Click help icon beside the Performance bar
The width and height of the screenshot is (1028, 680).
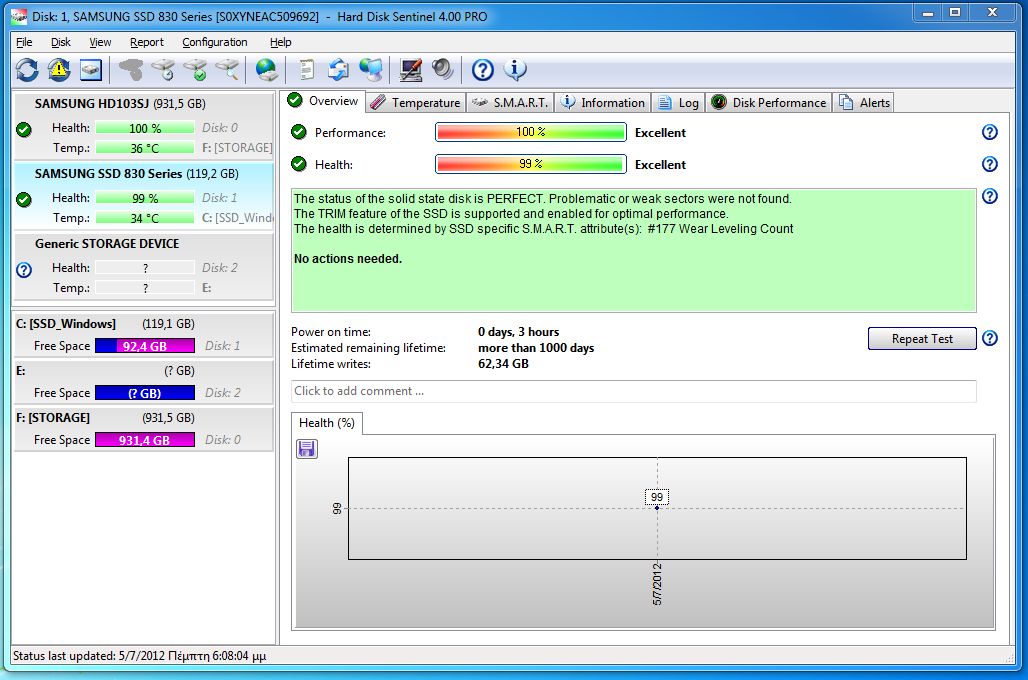coord(989,132)
